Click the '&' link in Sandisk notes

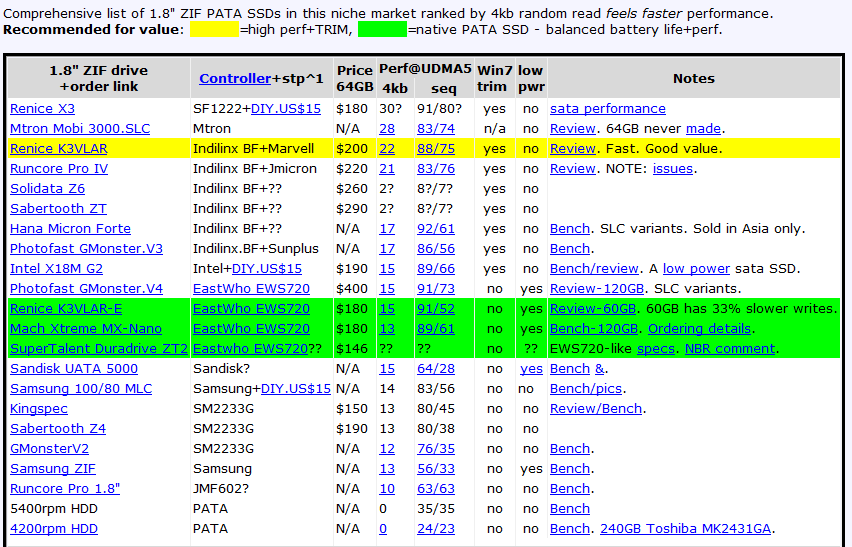(599, 369)
